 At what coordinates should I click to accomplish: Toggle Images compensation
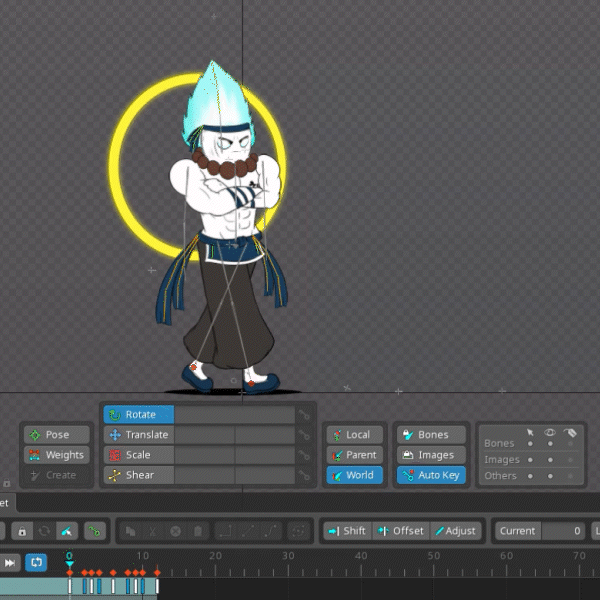(x=431, y=455)
